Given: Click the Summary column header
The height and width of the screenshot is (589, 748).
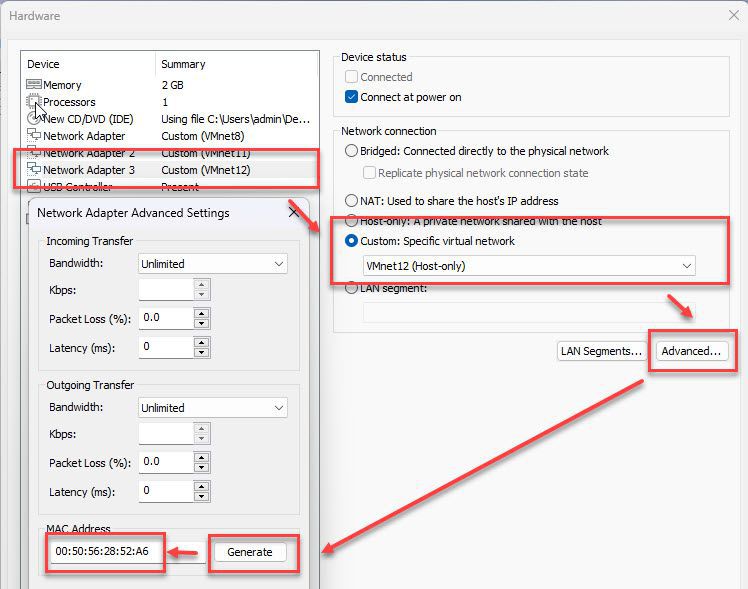Looking at the screenshot, I should point(237,64).
